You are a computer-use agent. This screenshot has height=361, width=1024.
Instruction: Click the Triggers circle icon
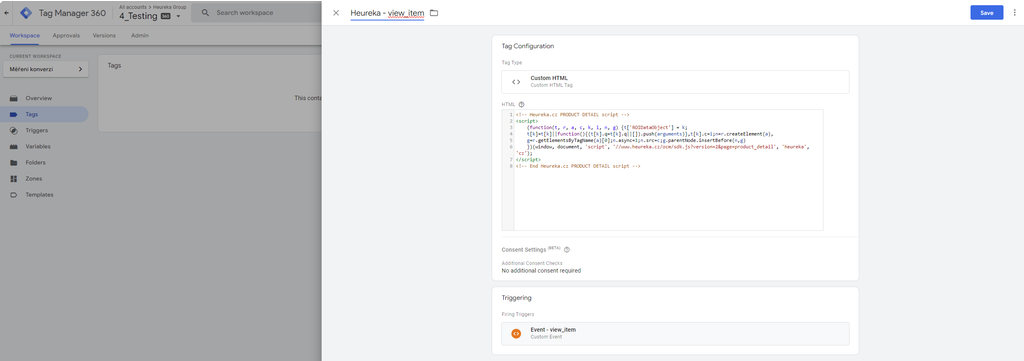point(13,131)
